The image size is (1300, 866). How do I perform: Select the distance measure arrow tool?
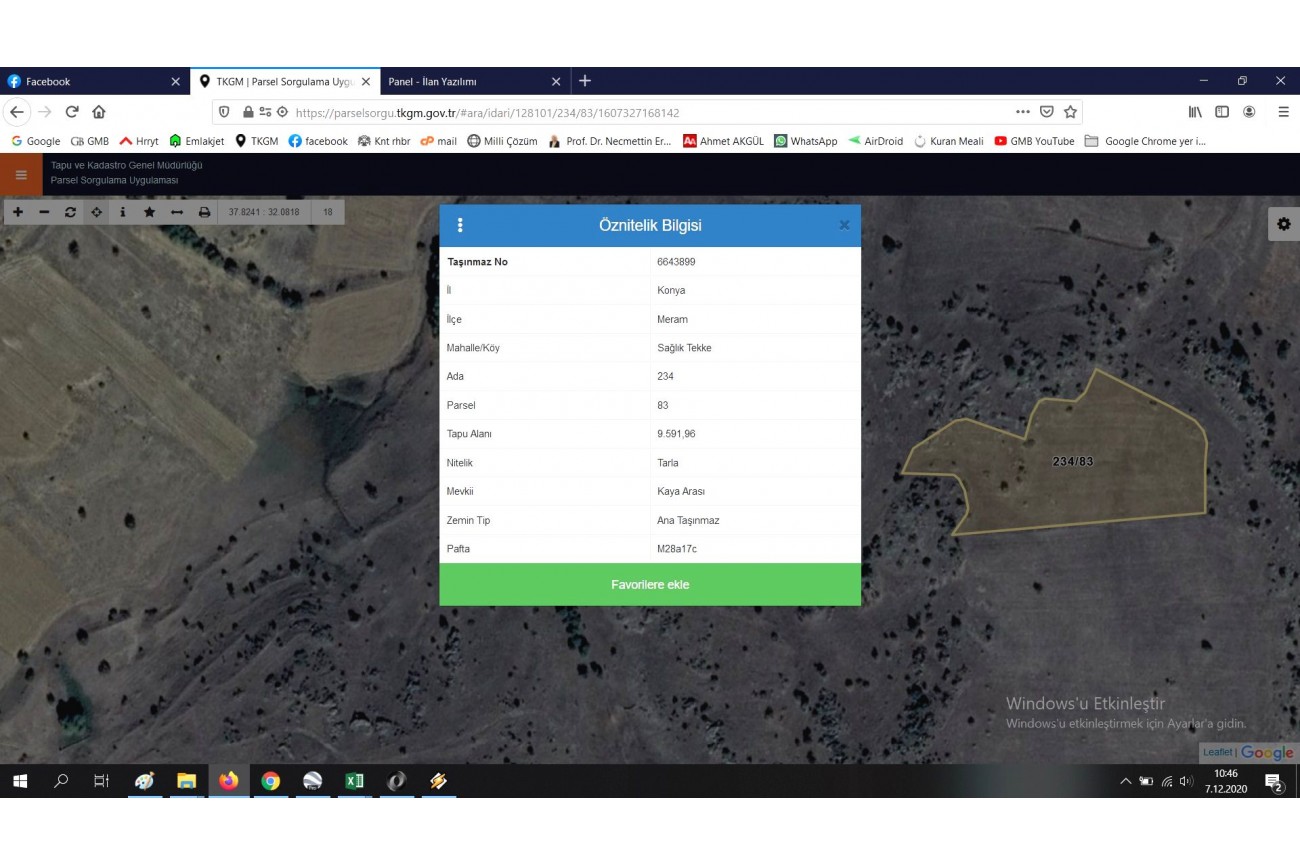point(177,212)
